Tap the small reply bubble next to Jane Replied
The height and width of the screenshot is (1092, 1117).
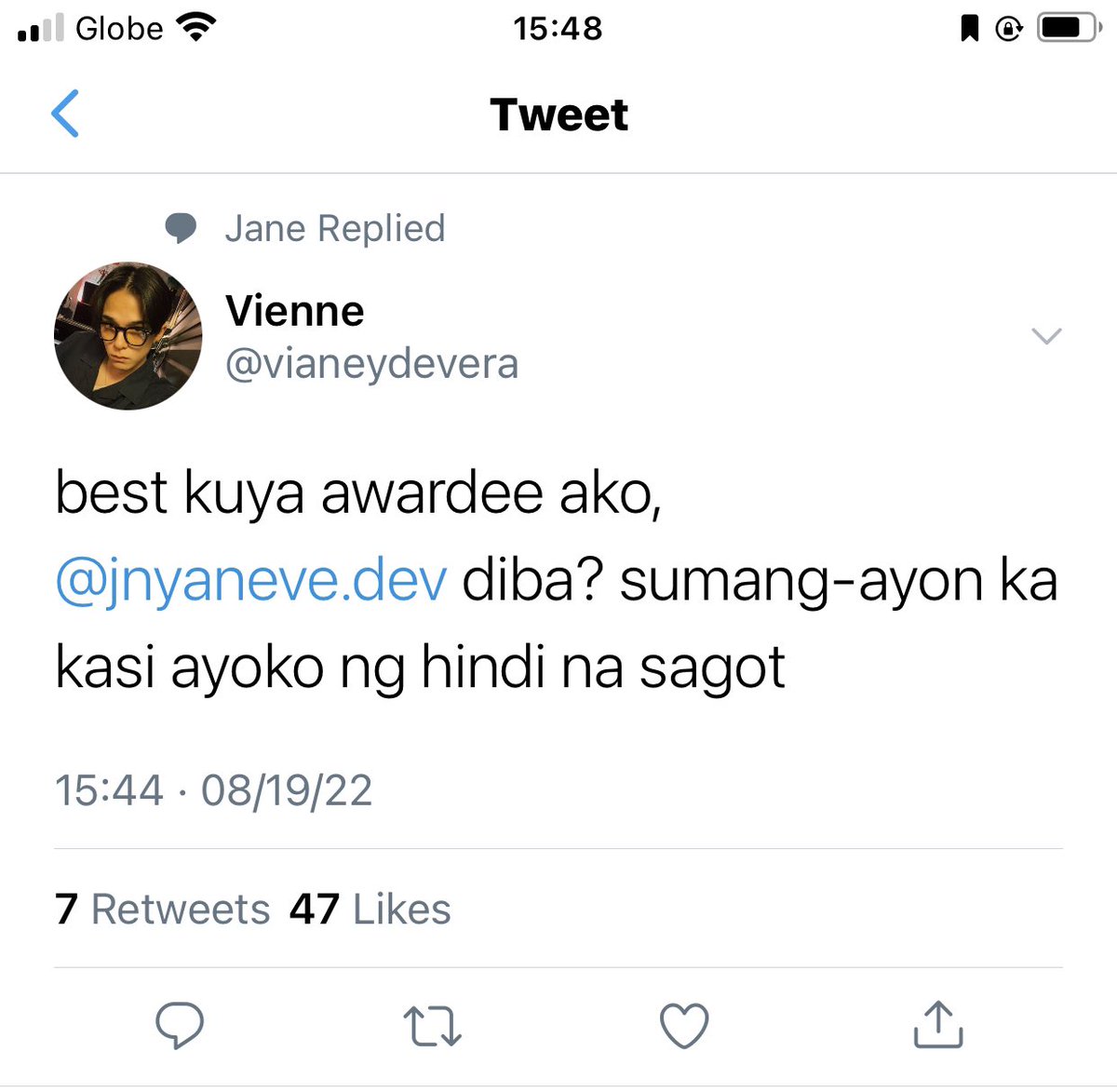tap(181, 228)
